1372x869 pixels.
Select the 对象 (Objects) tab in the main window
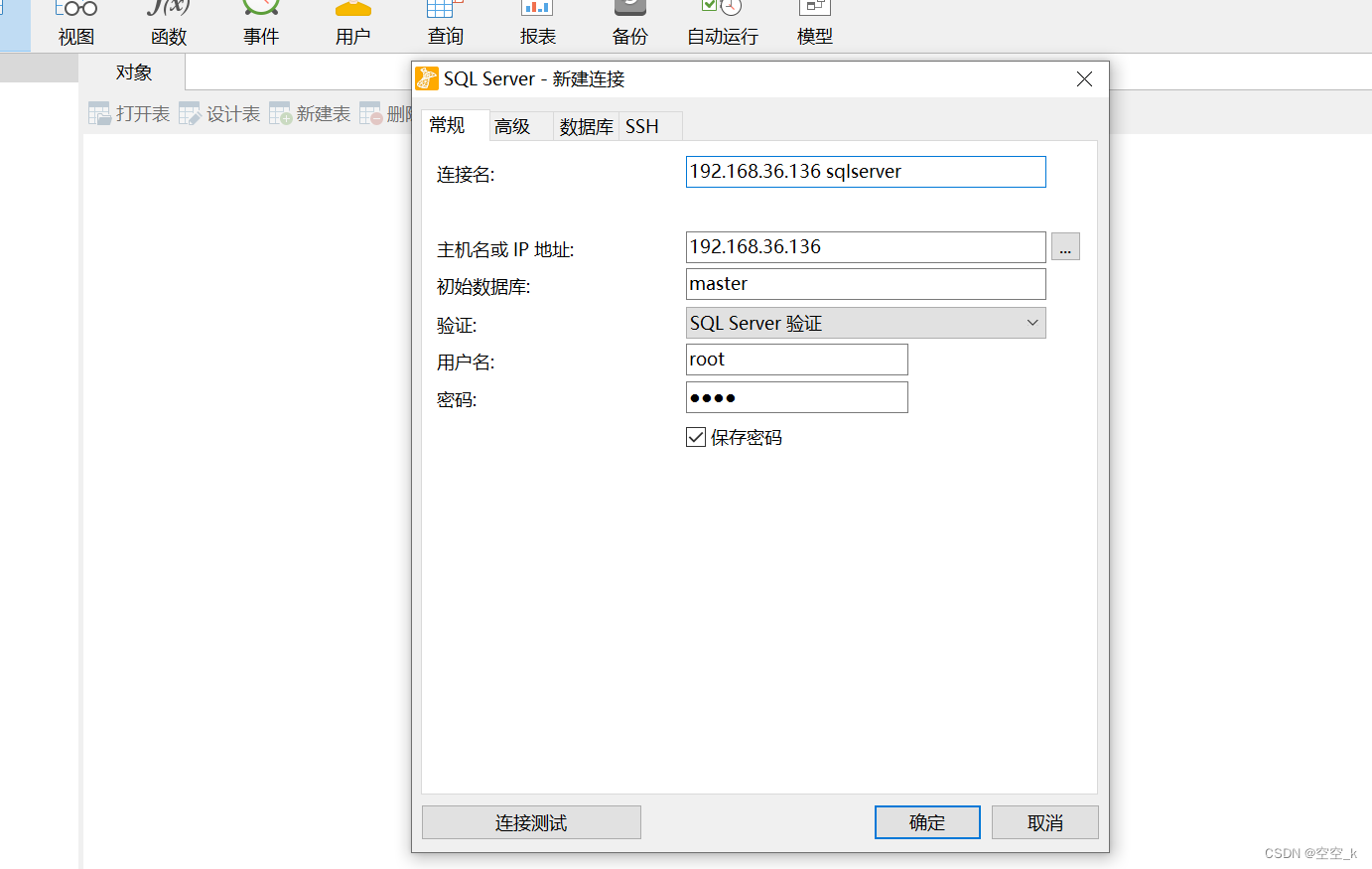click(133, 72)
